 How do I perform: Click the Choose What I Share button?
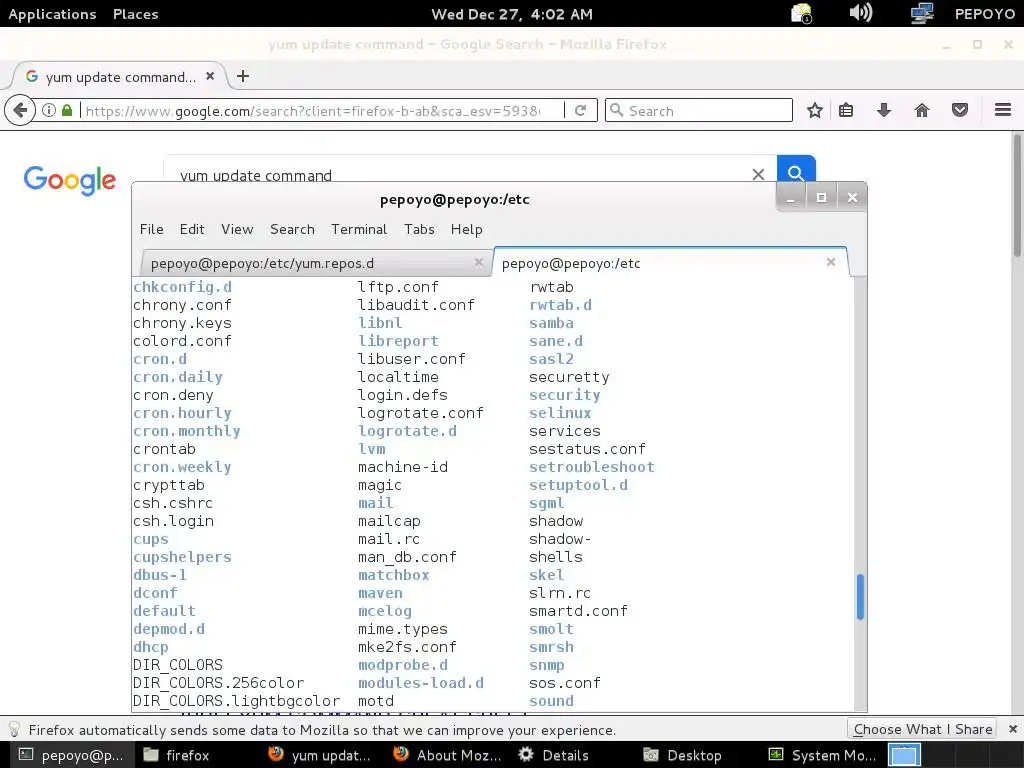[x=923, y=729]
